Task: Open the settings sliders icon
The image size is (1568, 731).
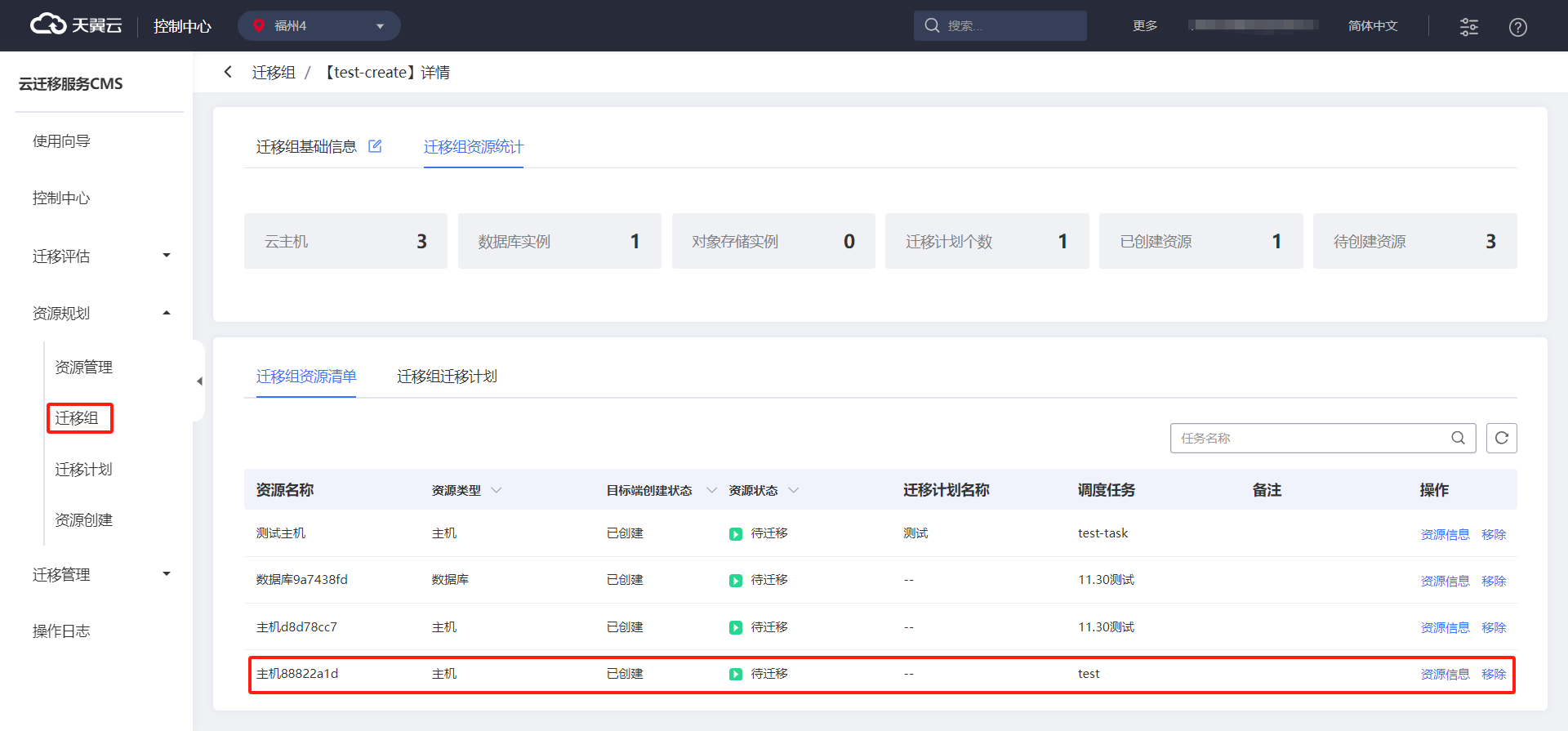Action: click(1468, 26)
